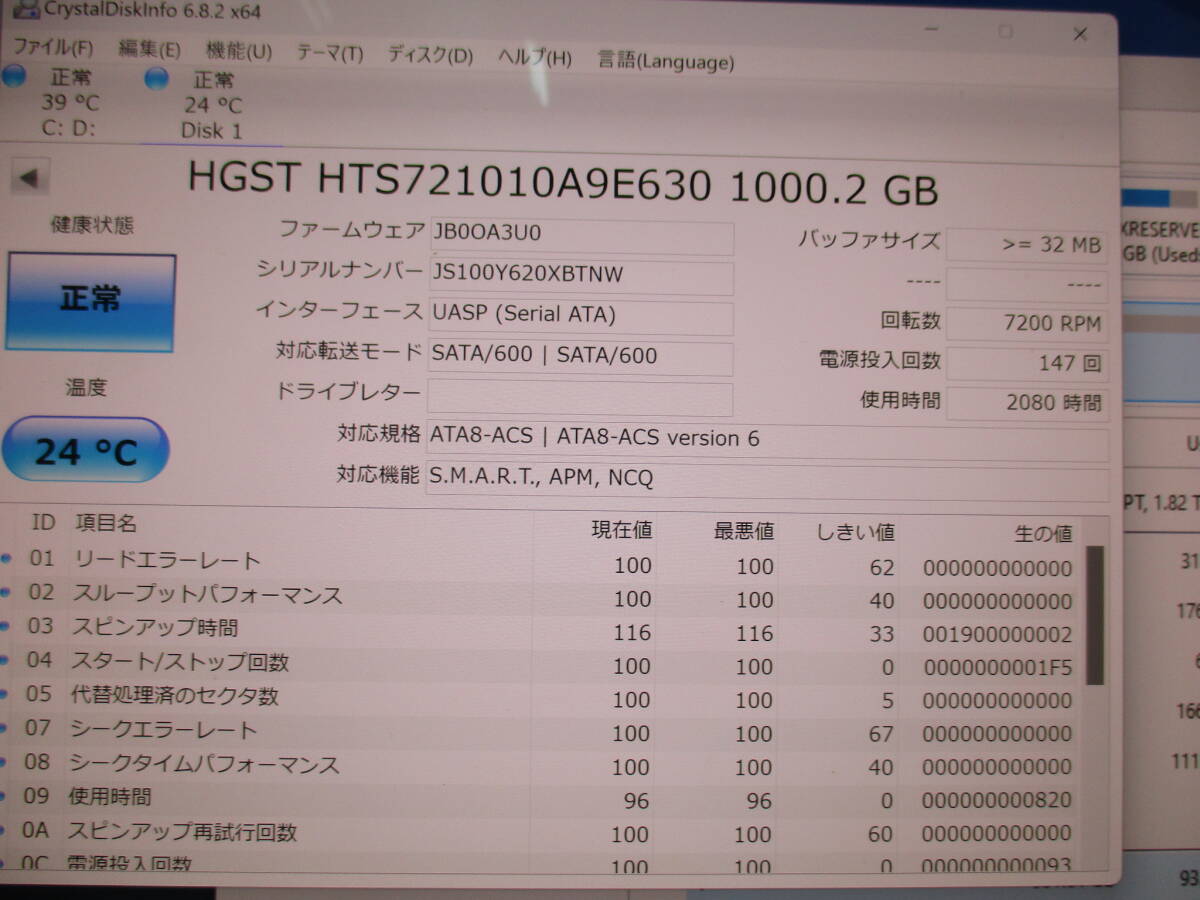1200x900 pixels.
Task: Close the CrystalDiskInfo window
Action: coord(1080,34)
